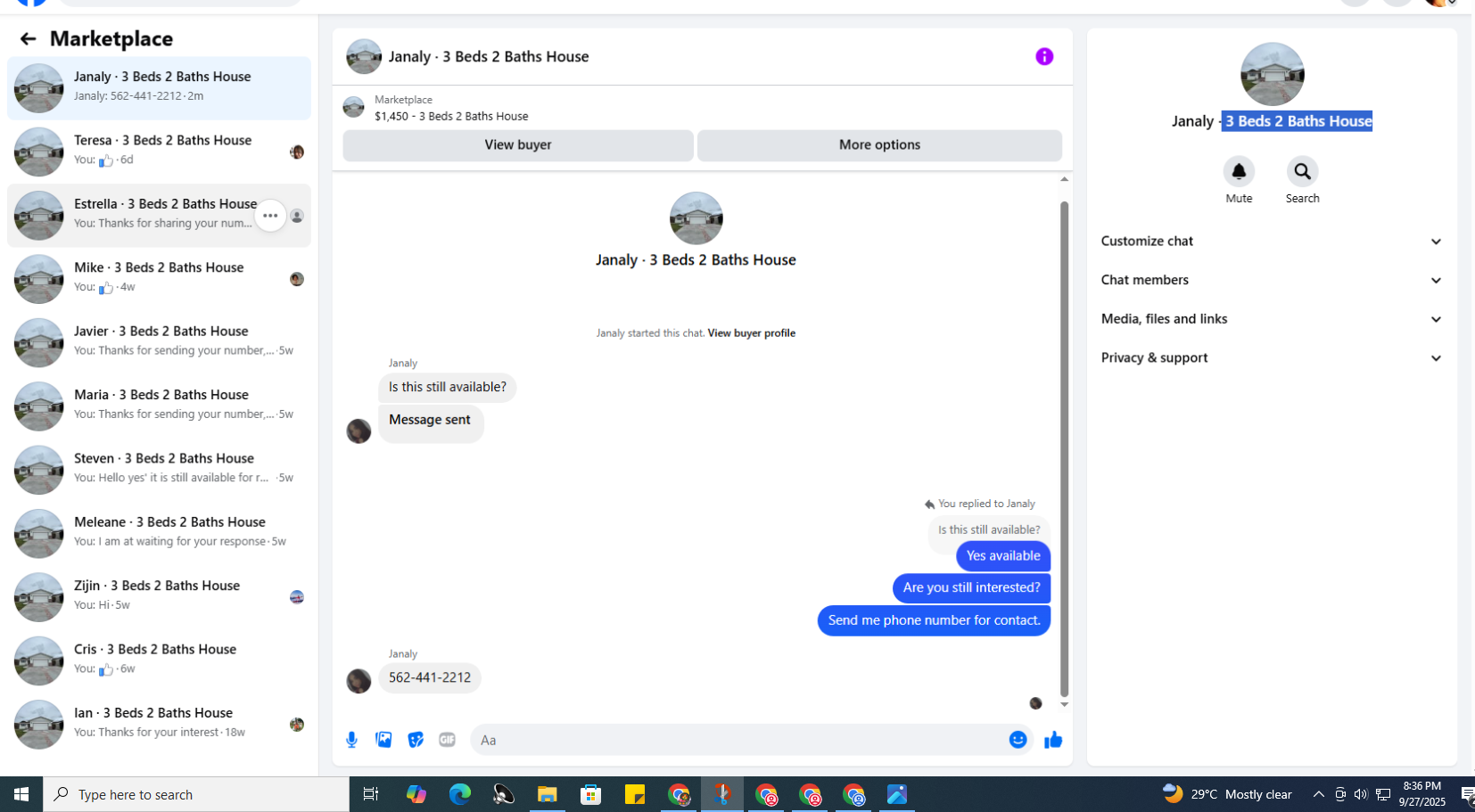Open more options on Estrella chat

pos(270,216)
